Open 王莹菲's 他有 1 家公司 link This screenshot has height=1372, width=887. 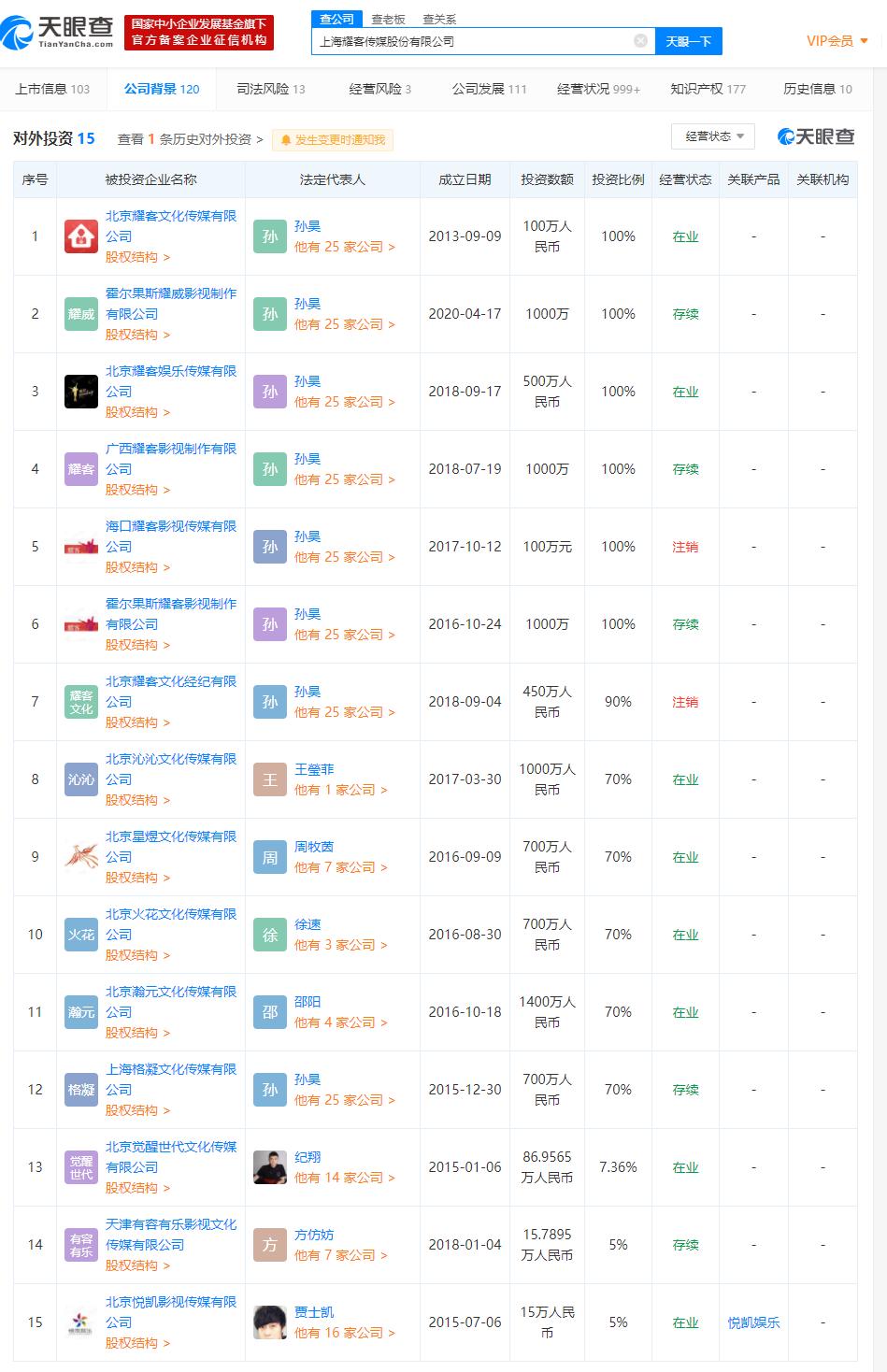point(340,790)
